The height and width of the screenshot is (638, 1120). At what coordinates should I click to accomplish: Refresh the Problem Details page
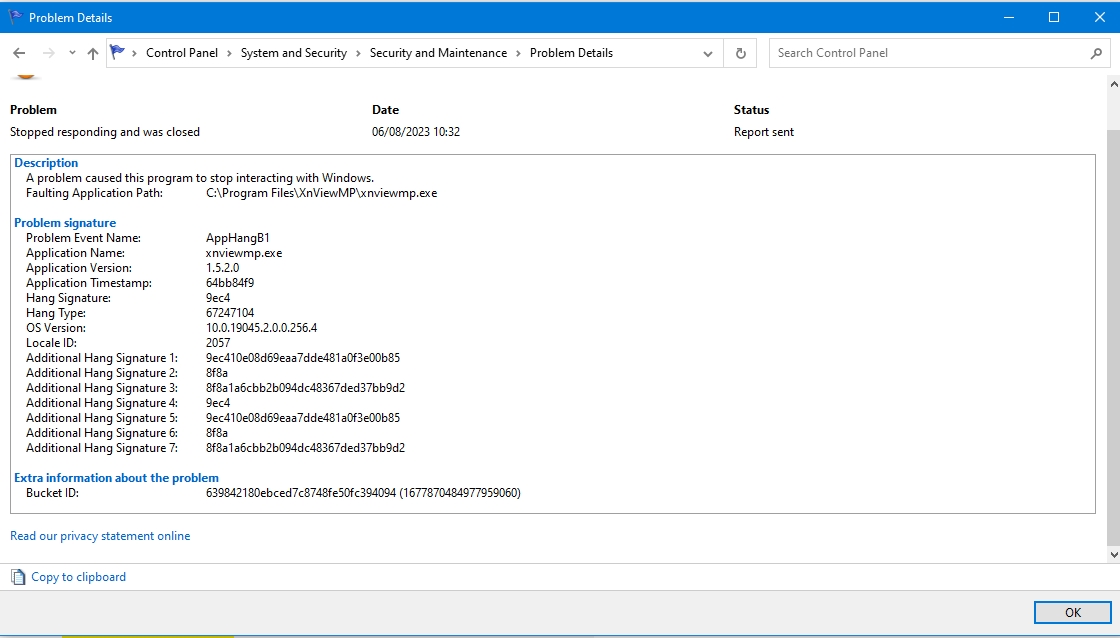pyautogui.click(x=740, y=54)
